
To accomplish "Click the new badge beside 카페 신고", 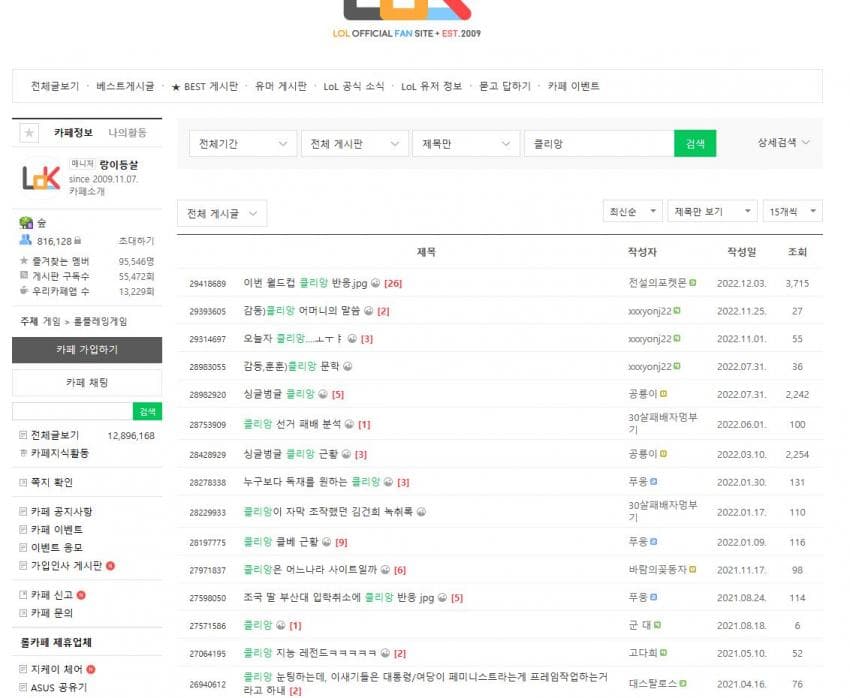I will point(81,595).
